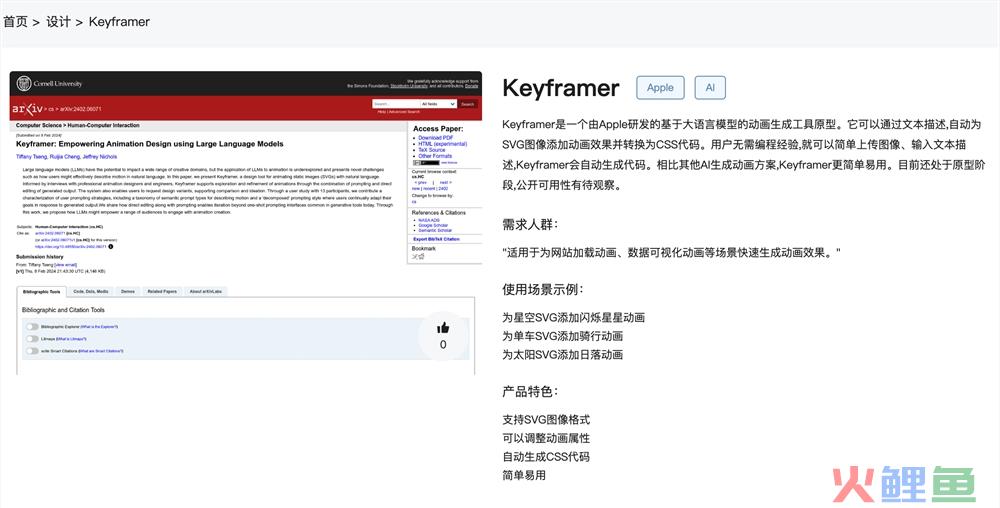The image size is (1000, 508).
Task: Click the arXiv search input field
Action: pyautogui.click(x=395, y=104)
